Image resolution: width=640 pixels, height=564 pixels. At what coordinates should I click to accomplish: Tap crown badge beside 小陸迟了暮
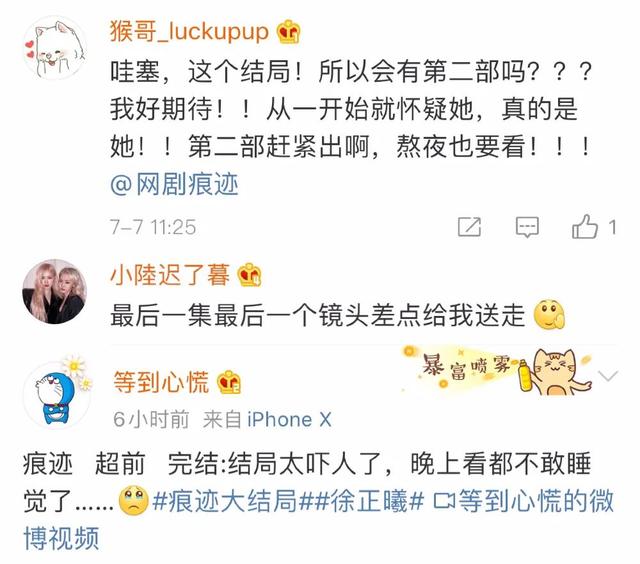point(249,274)
